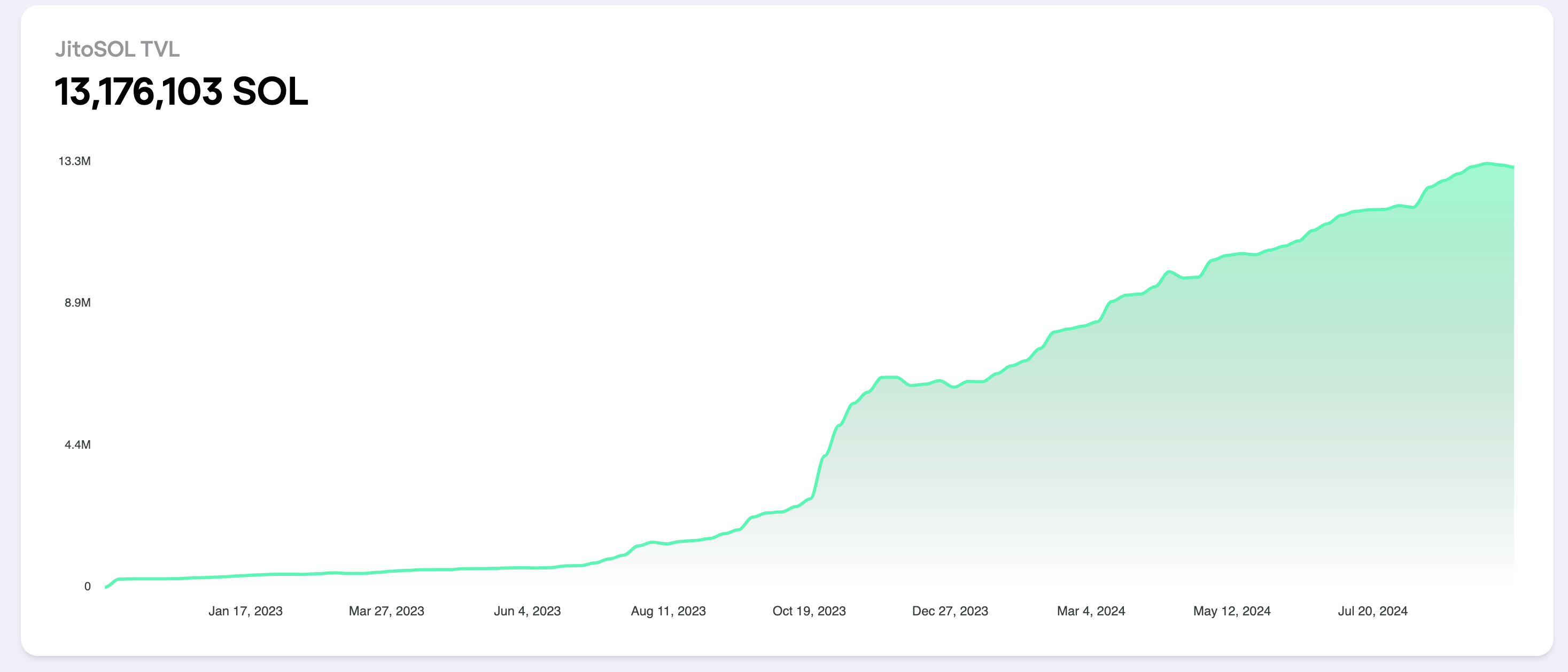Click the JitoSOL TVL title
1568x672 pixels.
tap(117, 49)
